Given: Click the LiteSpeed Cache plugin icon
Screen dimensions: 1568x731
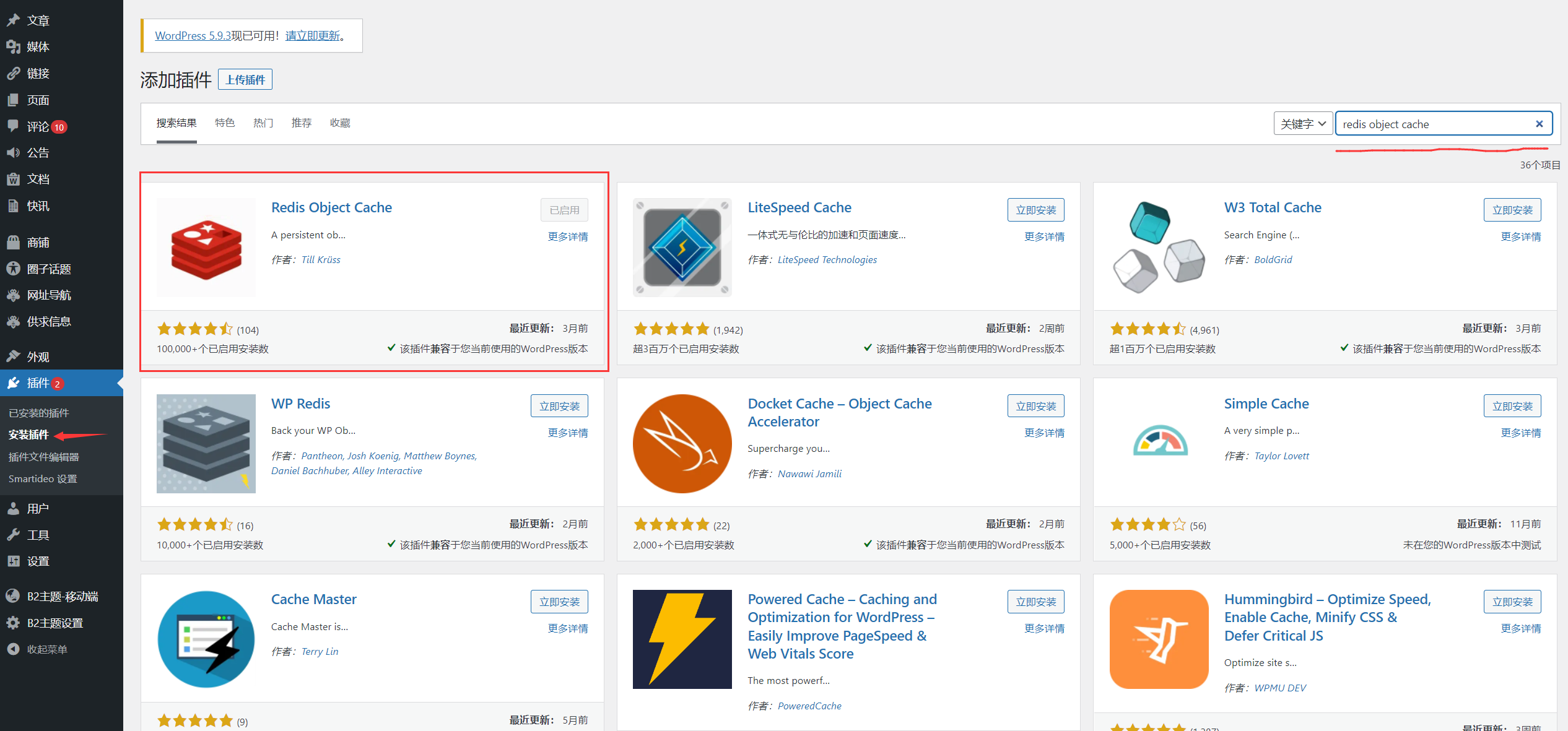Looking at the screenshot, I should click(682, 248).
